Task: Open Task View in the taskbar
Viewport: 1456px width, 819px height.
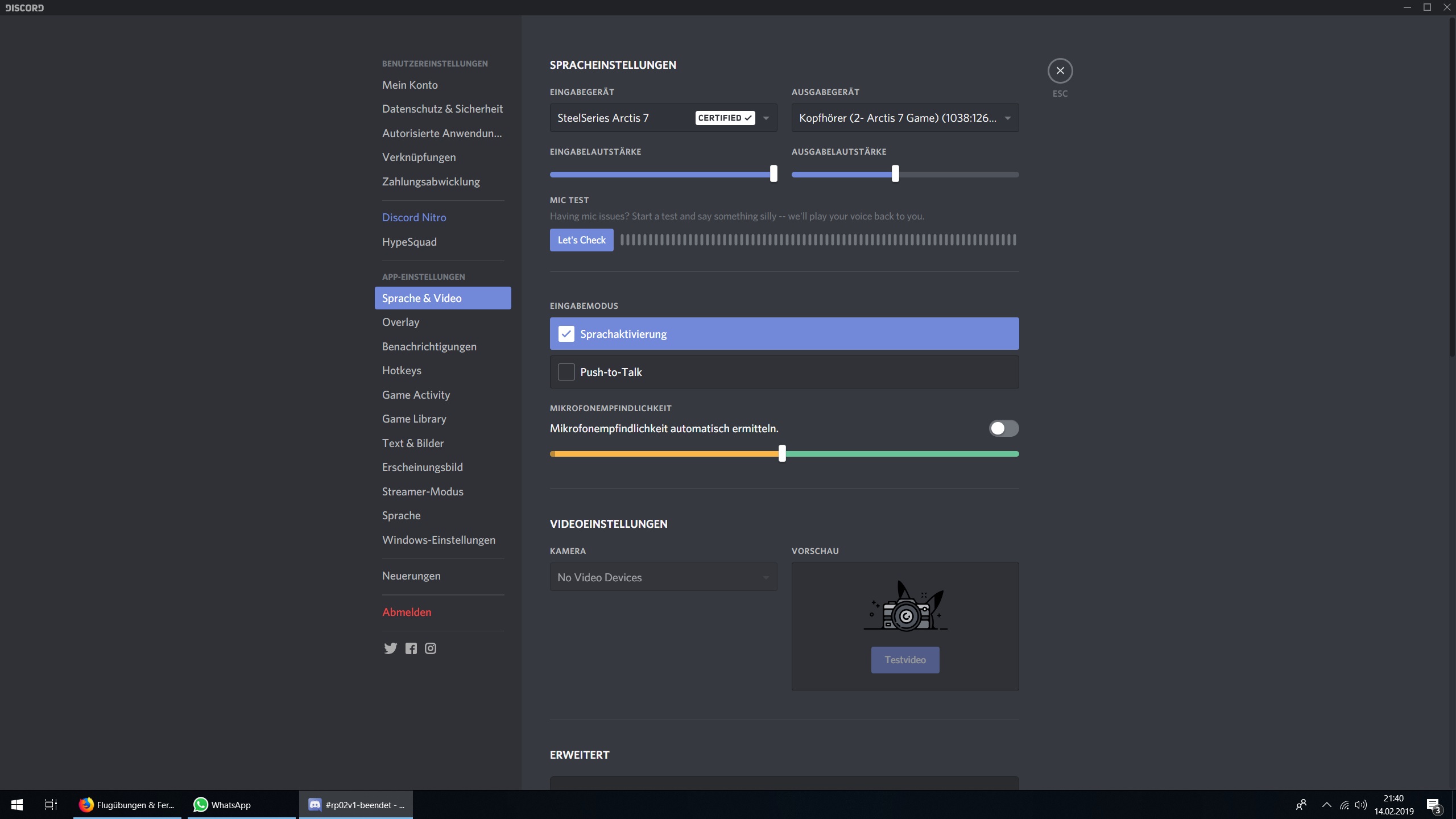Action: coord(51,805)
